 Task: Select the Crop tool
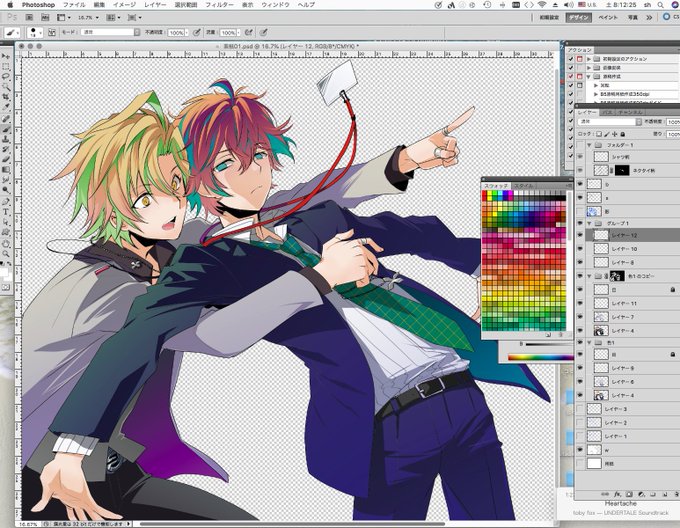[x=6, y=96]
